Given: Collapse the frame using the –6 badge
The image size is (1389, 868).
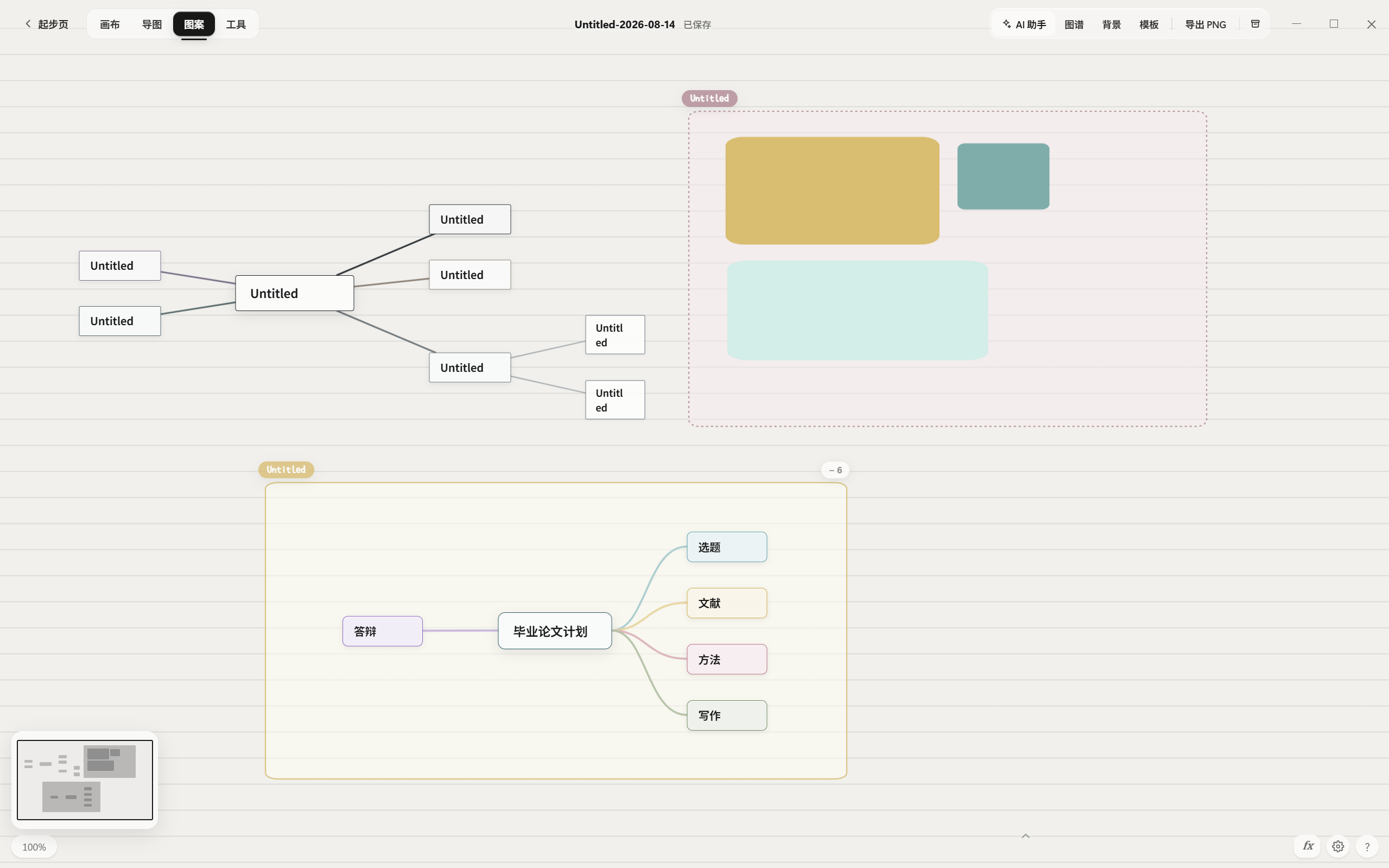Looking at the screenshot, I should pyautogui.click(x=835, y=470).
